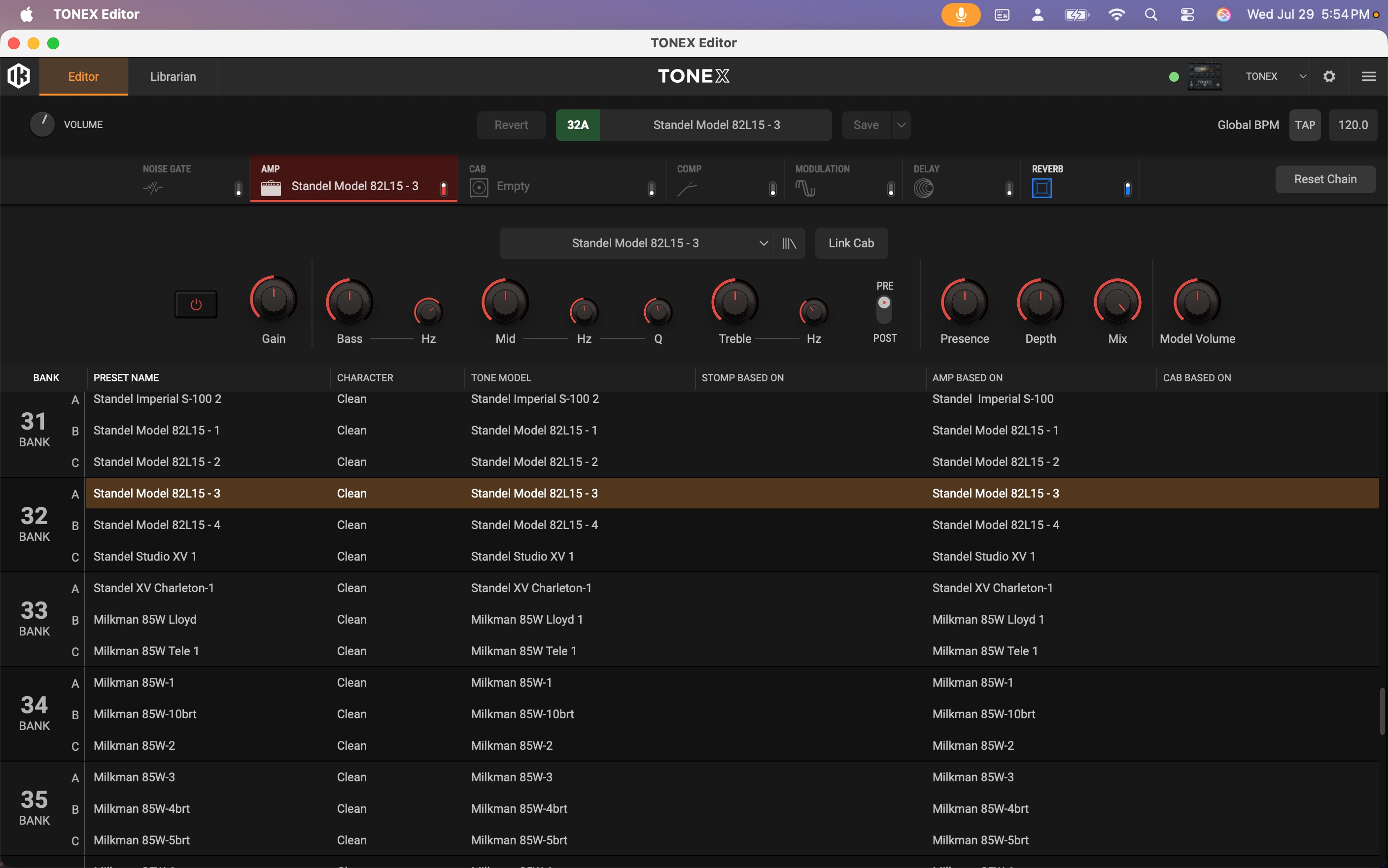1388x868 pixels.
Task: Select the COMP compressor curve icon
Action: pos(687,188)
